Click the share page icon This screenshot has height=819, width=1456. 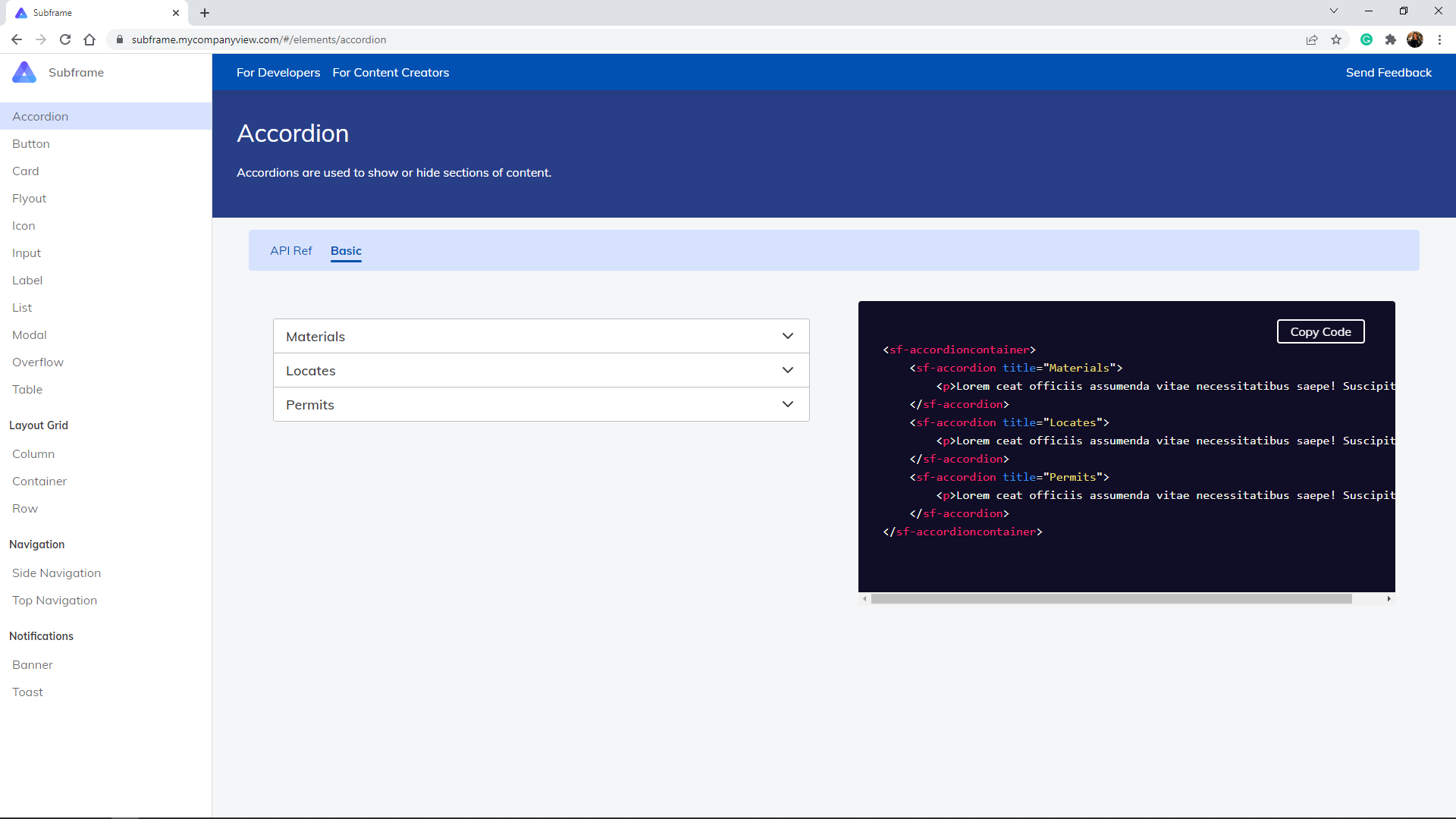click(1312, 39)
